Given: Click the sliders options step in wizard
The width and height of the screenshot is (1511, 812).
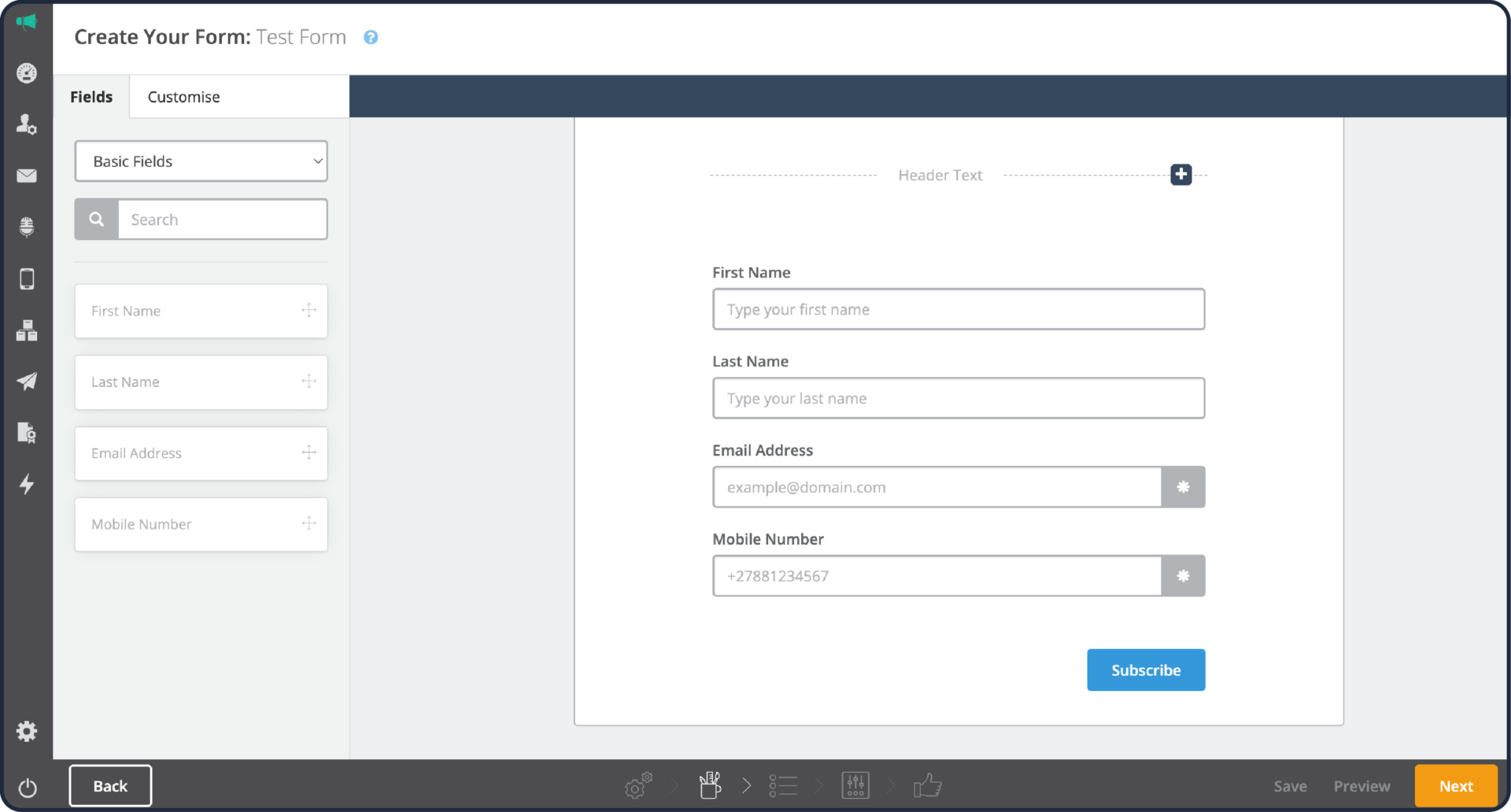Looking at the screenshot, I should [855, 784].
